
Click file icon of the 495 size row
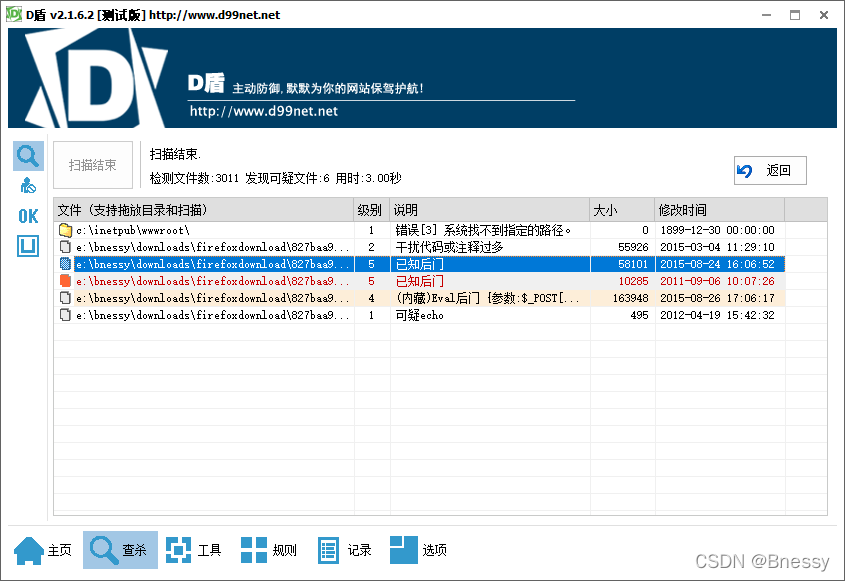click(x=65, y=315)
